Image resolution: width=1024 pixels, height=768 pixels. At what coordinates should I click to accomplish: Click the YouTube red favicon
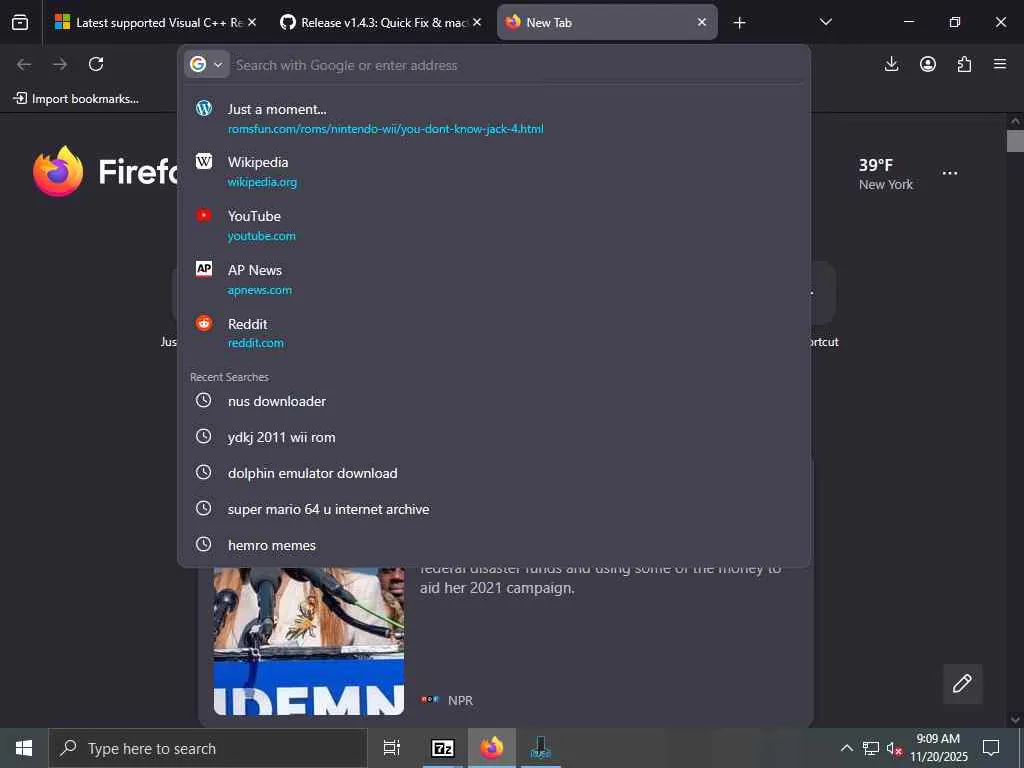(204, 215)
